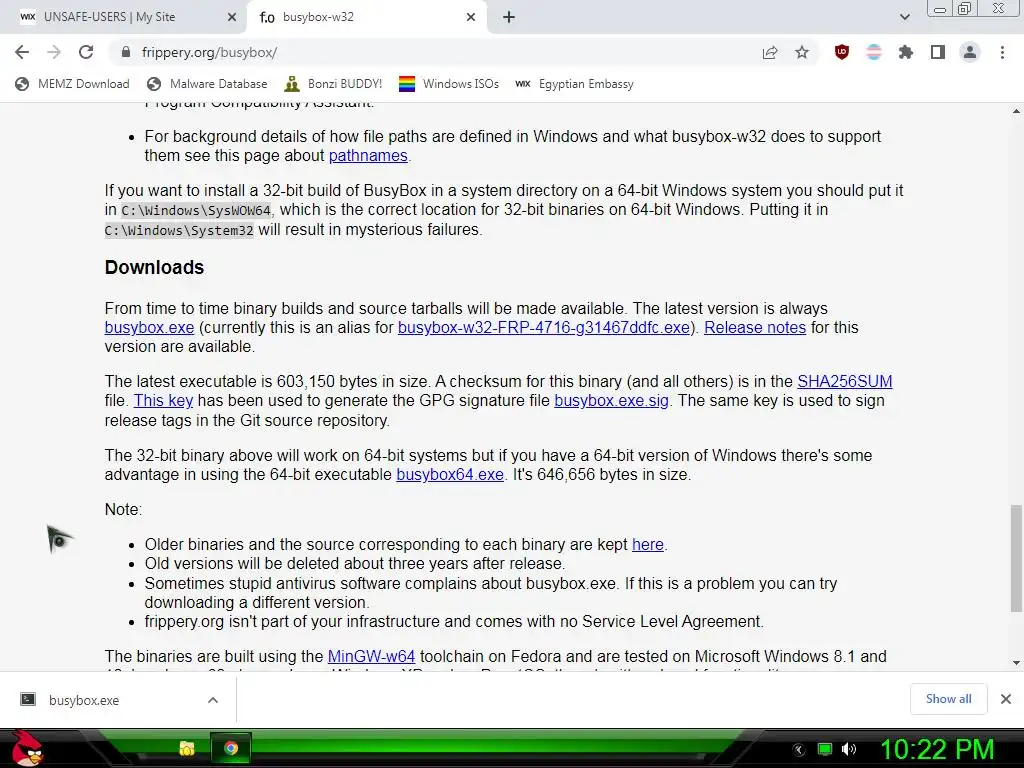Close the UNSAFE-USERS tab

click(x=231, y=17)
